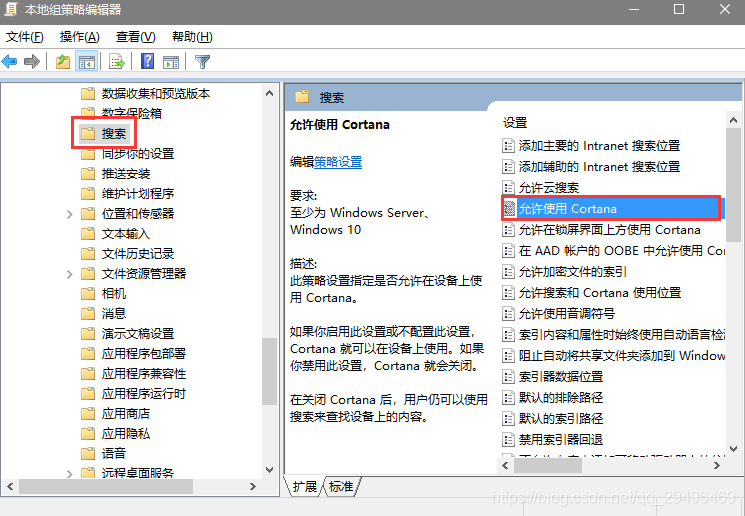Open the 查看(V) menu
Screen dimensions: 745x516
click(x=135, y=37)
